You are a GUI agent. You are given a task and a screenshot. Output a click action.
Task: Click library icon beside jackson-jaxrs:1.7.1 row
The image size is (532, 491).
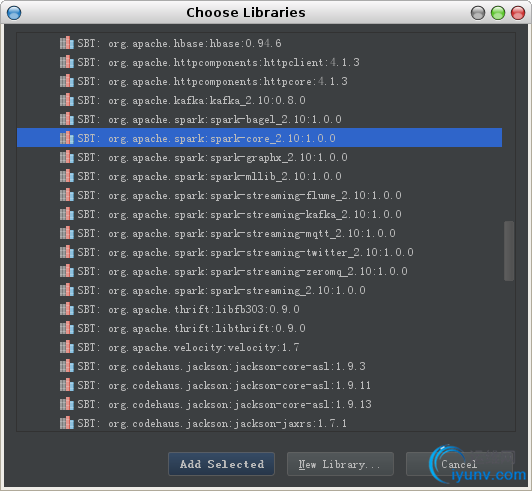click(x=66, y=423)
